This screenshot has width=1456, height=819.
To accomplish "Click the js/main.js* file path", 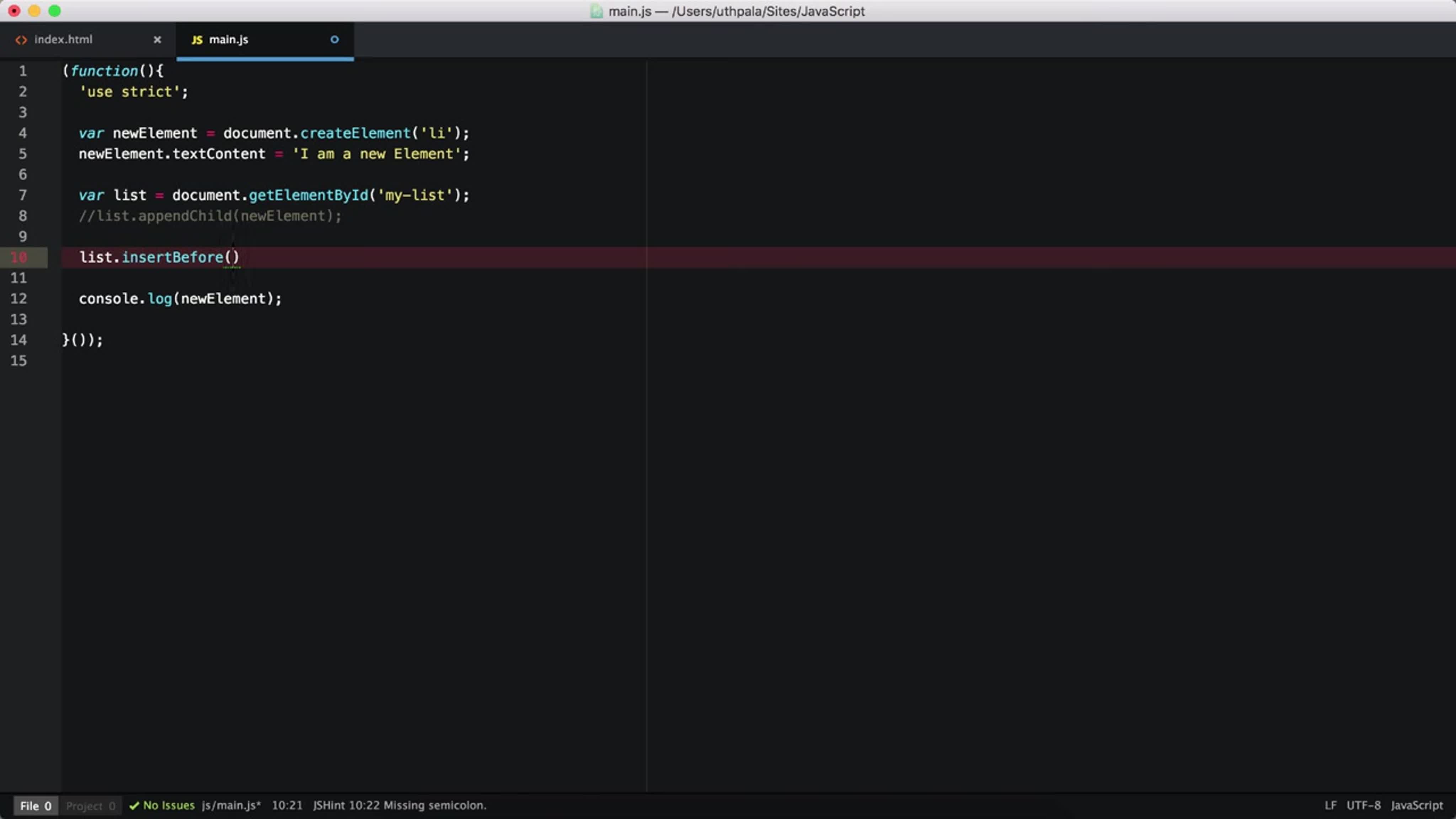I will point(231,805).
